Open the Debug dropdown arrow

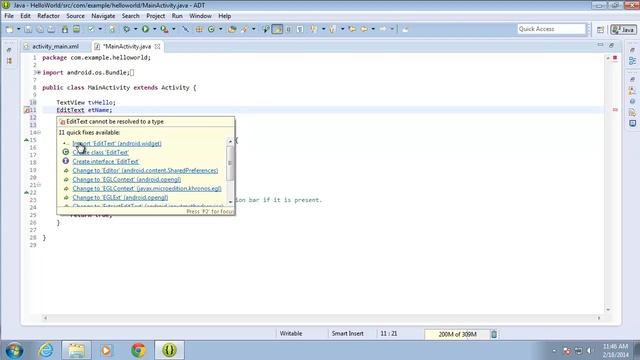pyautogui.click(x=136, y=29)
